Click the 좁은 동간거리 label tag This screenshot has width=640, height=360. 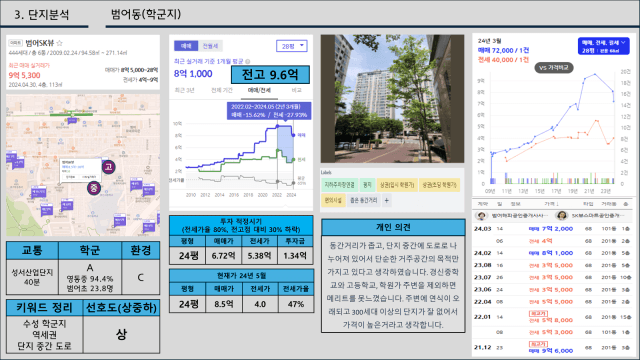point(363,200)
